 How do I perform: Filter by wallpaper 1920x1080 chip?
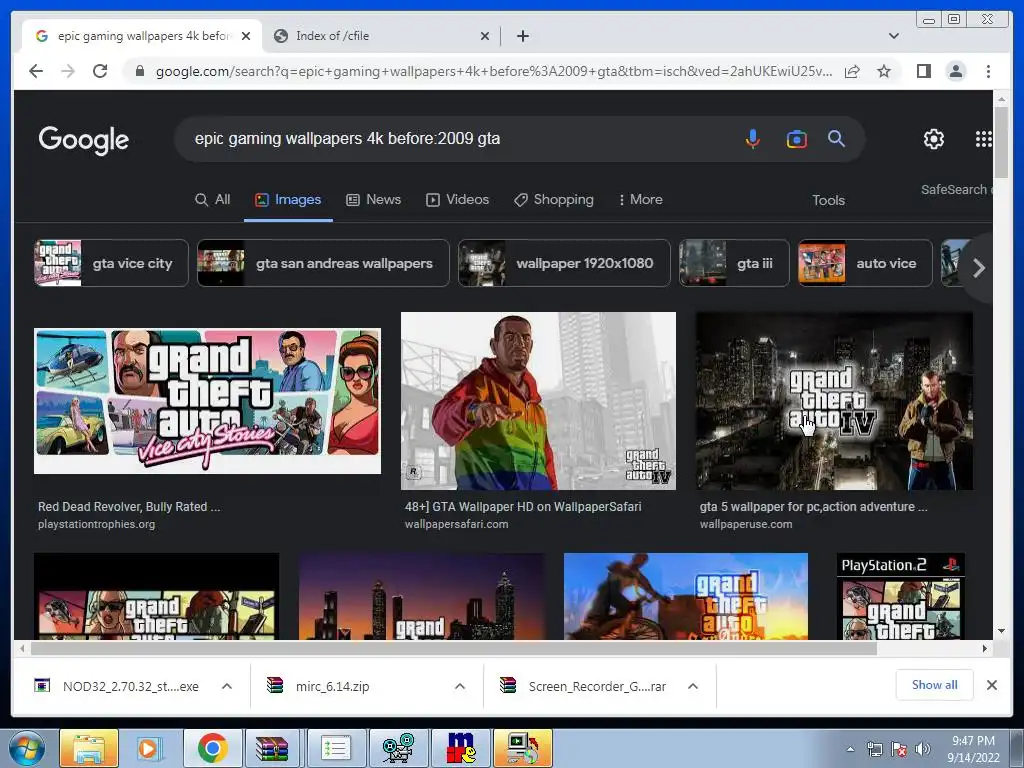click(564, 263)
